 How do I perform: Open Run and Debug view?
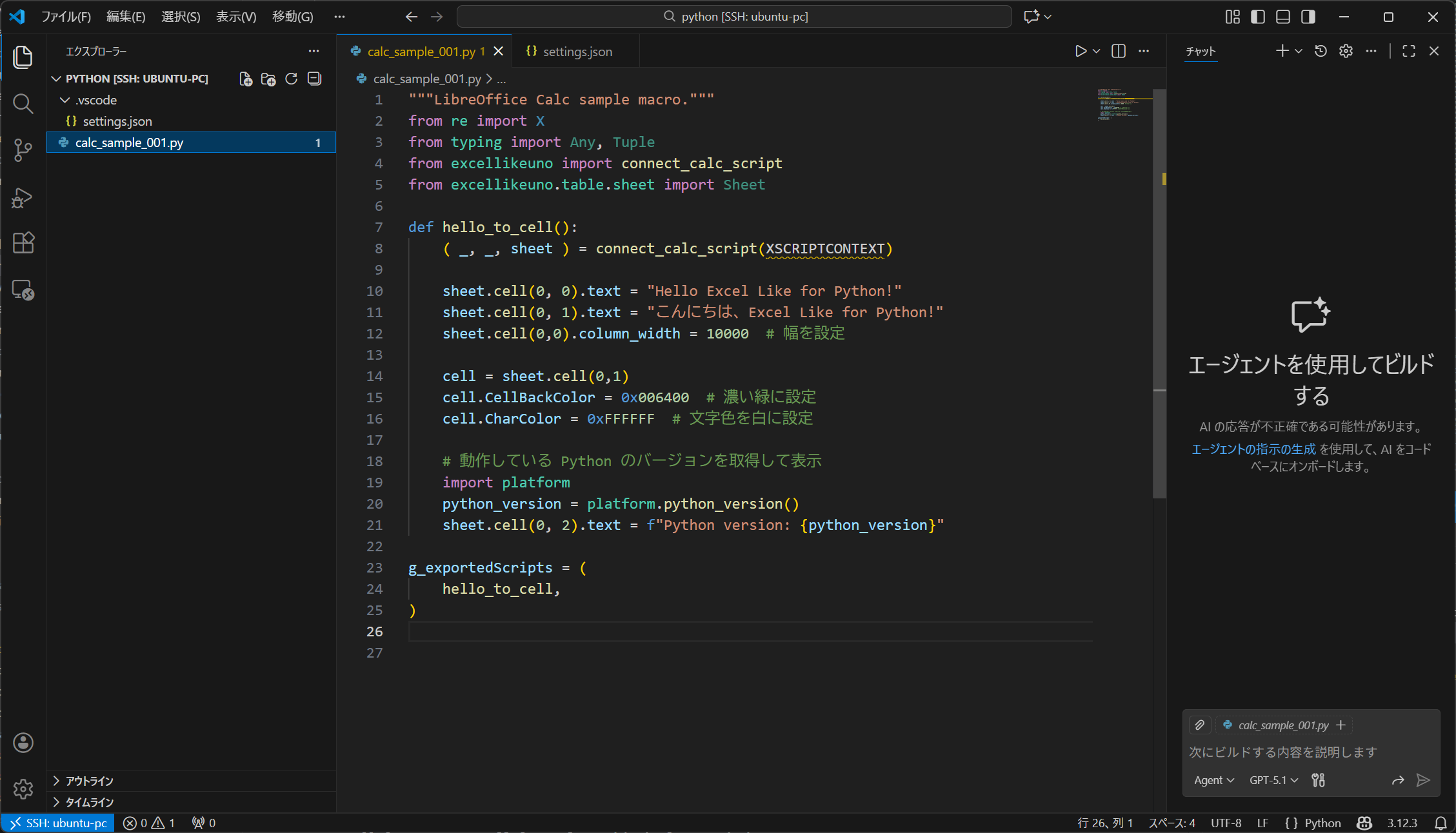pyautogui.click(x=23, y=197)
